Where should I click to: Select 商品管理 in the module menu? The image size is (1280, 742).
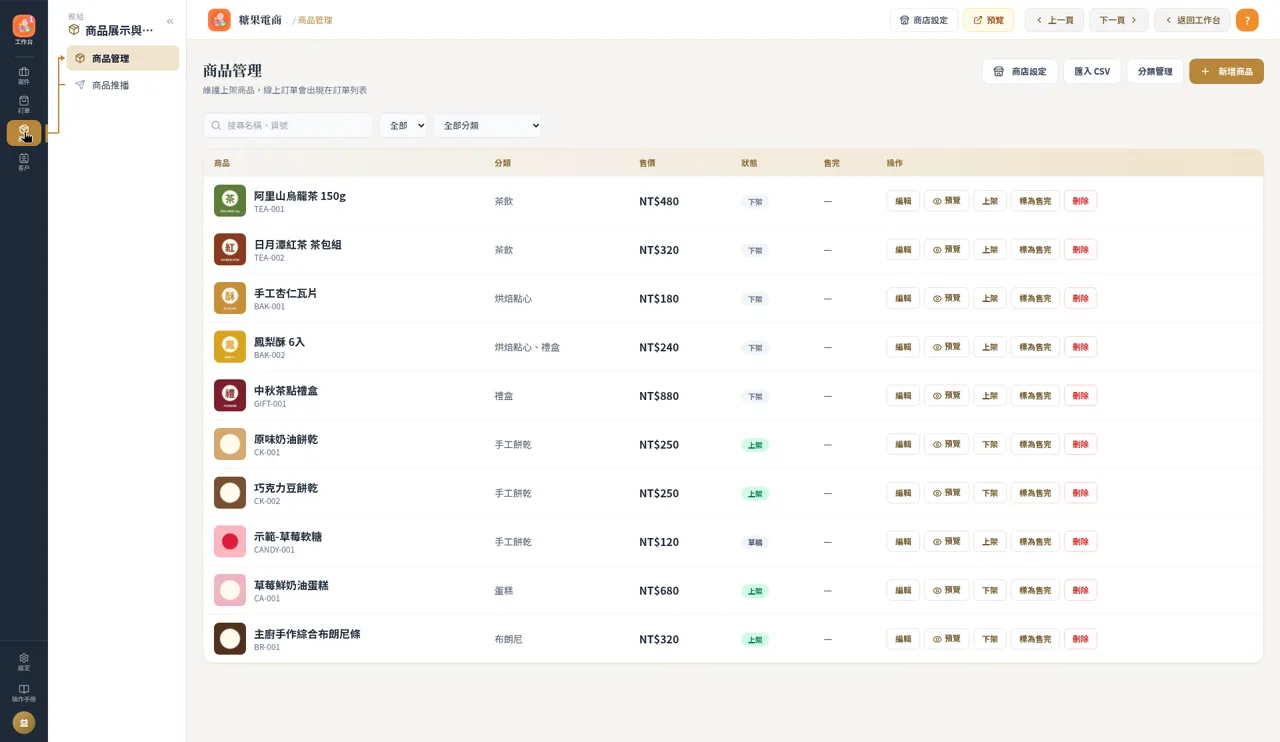tap(123, 58)
